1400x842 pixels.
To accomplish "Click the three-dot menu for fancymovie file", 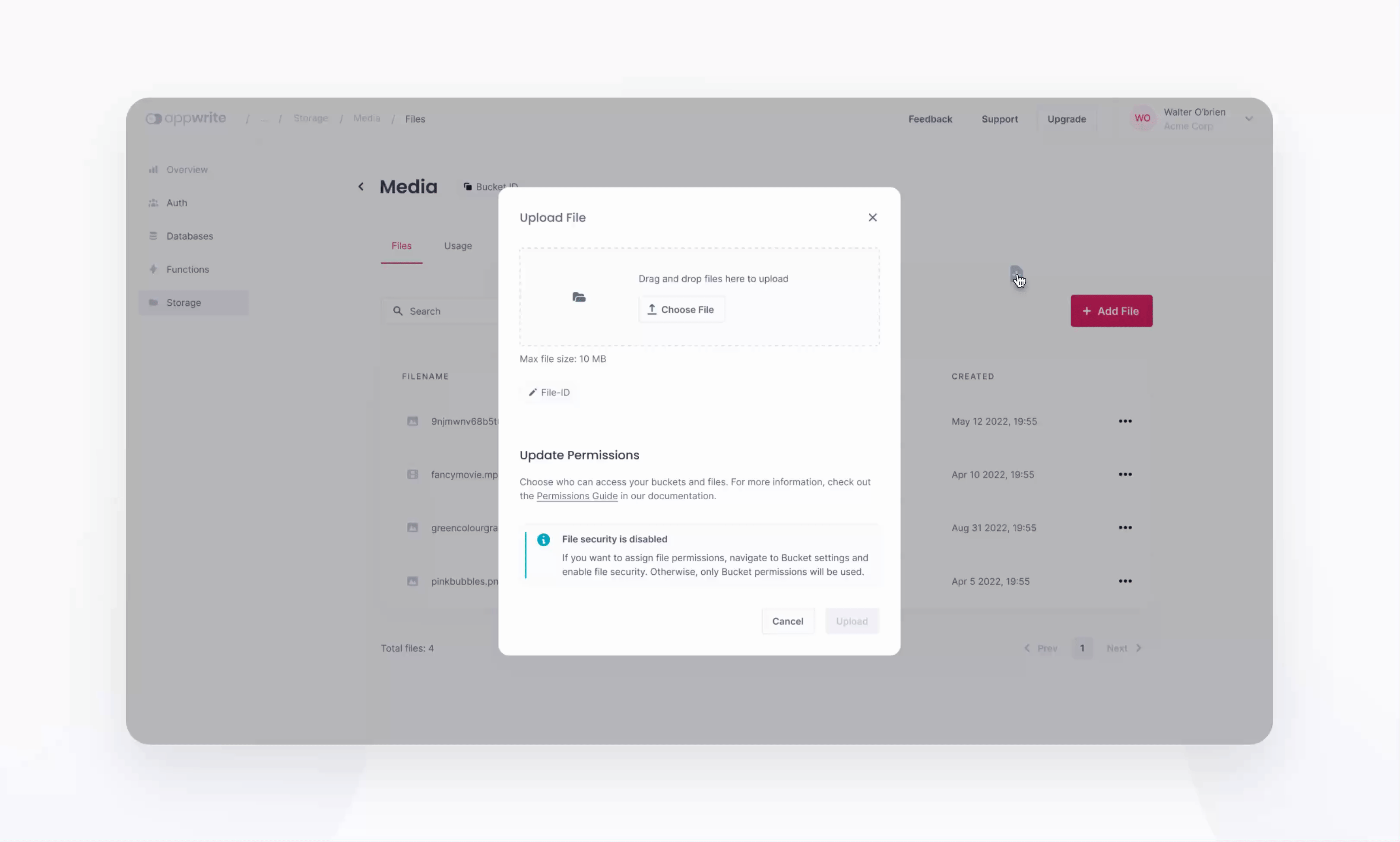I will pyautogui.click(x=1125, y=474).
